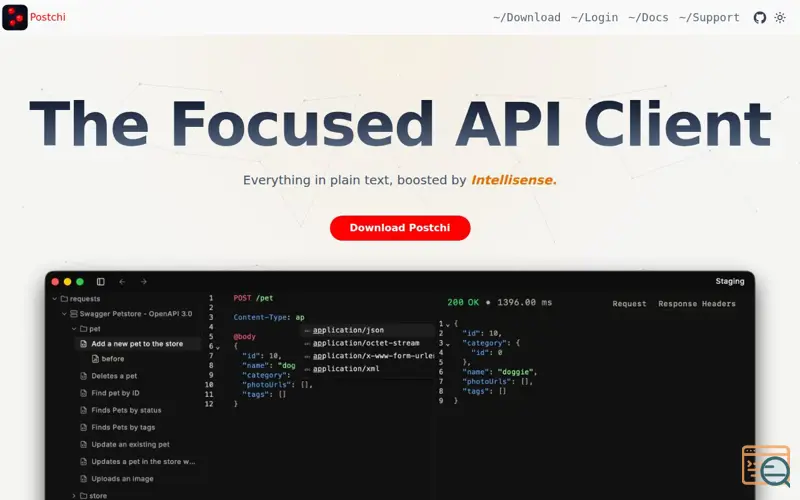Click the Postchi logo icon
This screenshot has height=500, width=800.
pos(15,17)
